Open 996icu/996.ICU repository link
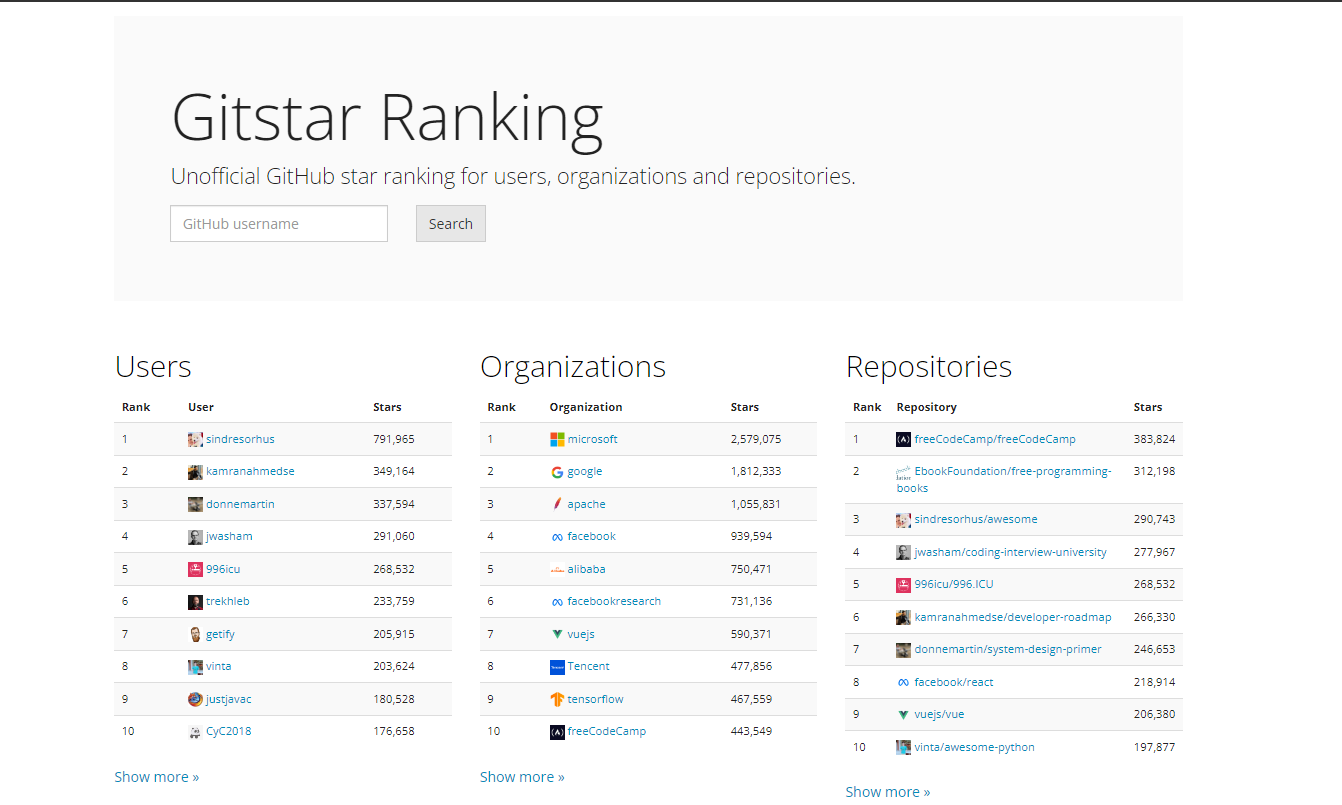 point(954,584)
